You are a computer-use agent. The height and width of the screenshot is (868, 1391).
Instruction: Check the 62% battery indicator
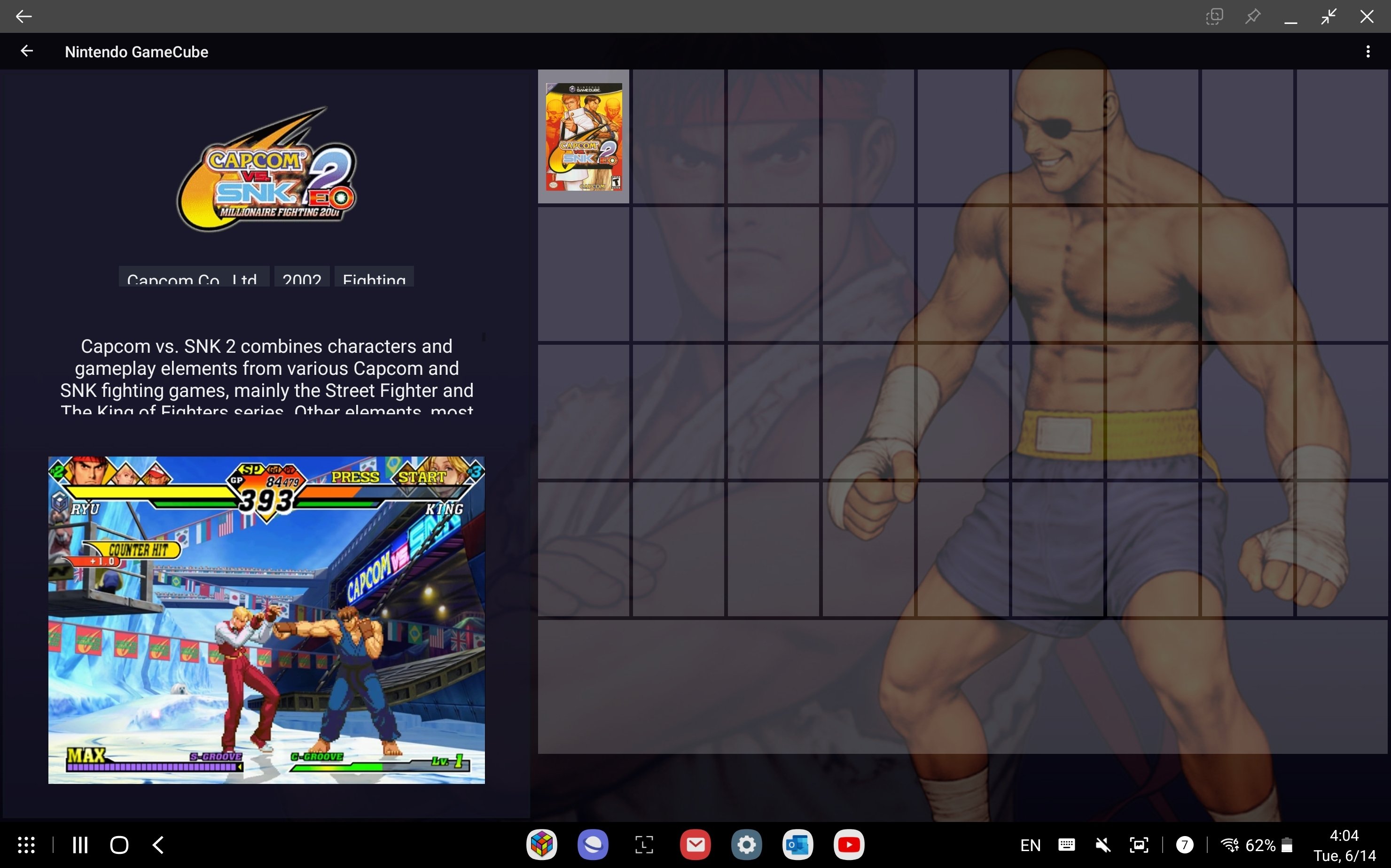1269,845
